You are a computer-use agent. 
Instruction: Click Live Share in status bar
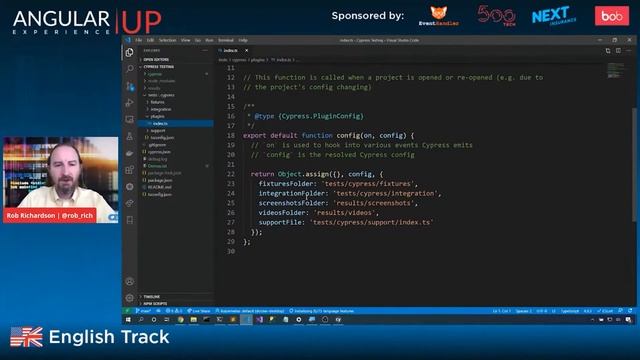pos(199,311)
